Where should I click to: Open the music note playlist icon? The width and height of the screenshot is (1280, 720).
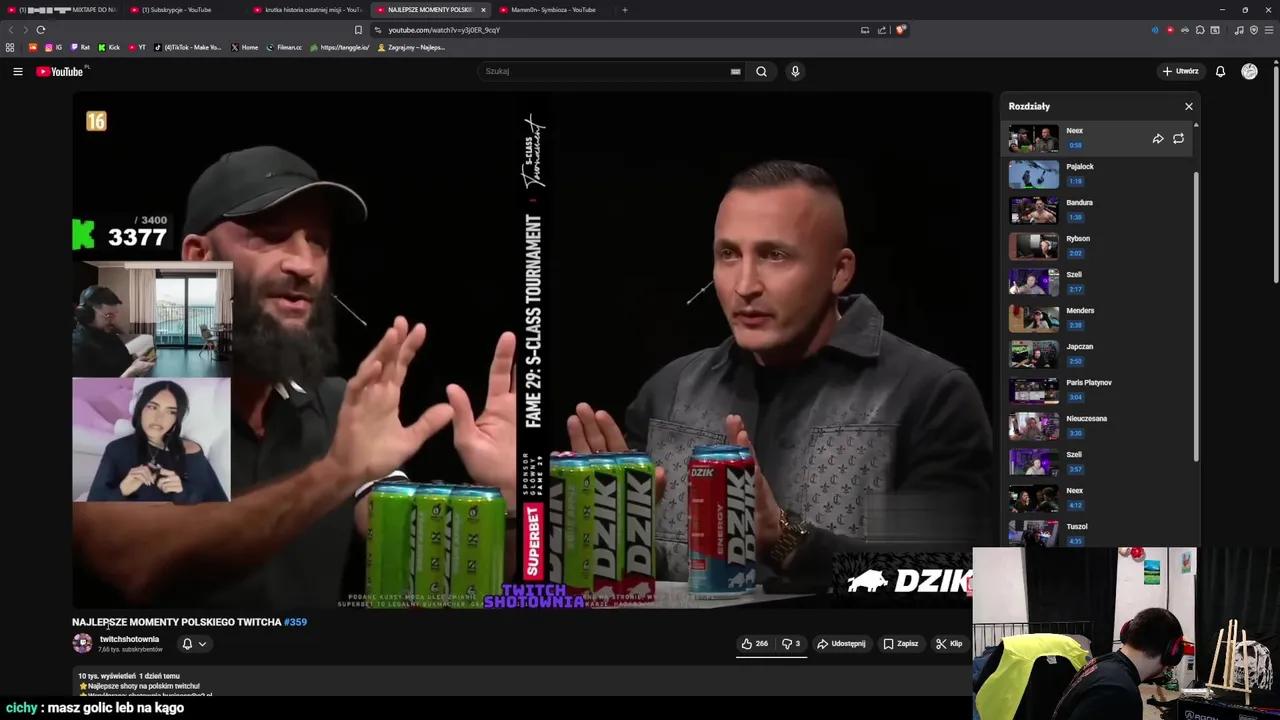pos(1239,30)
